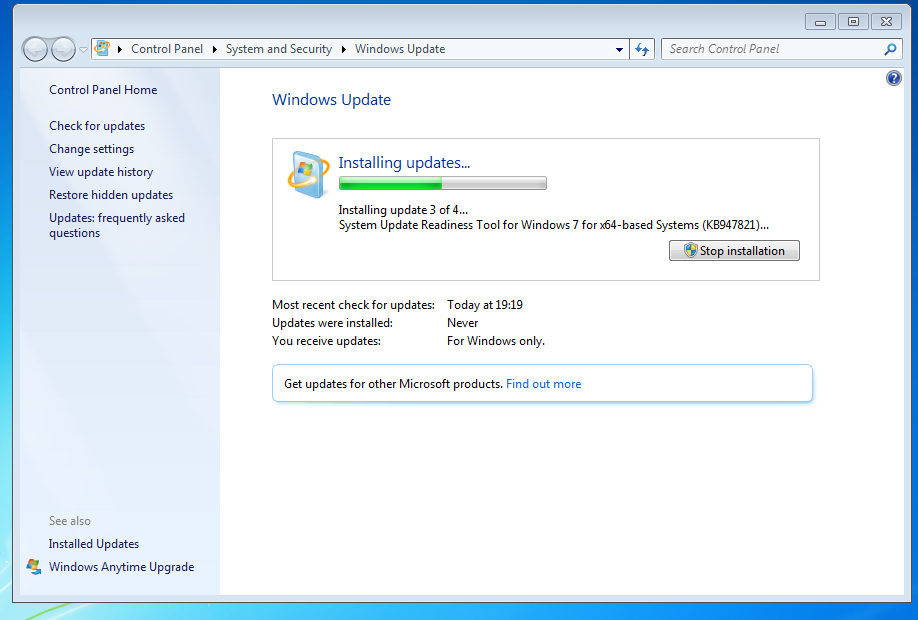Click the 'See also' heading
Image resolution: width=918 pixels, height=620 pixels.
70,520
